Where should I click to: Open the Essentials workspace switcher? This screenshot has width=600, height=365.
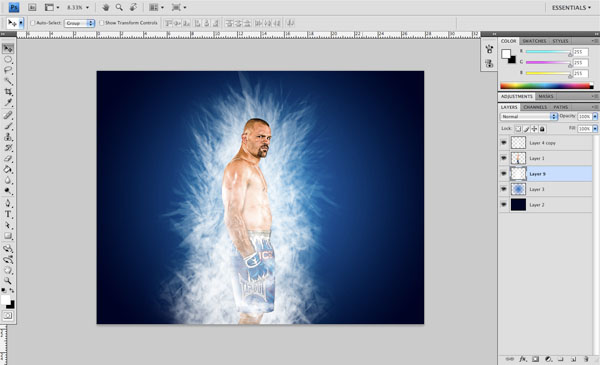(571, 8)
